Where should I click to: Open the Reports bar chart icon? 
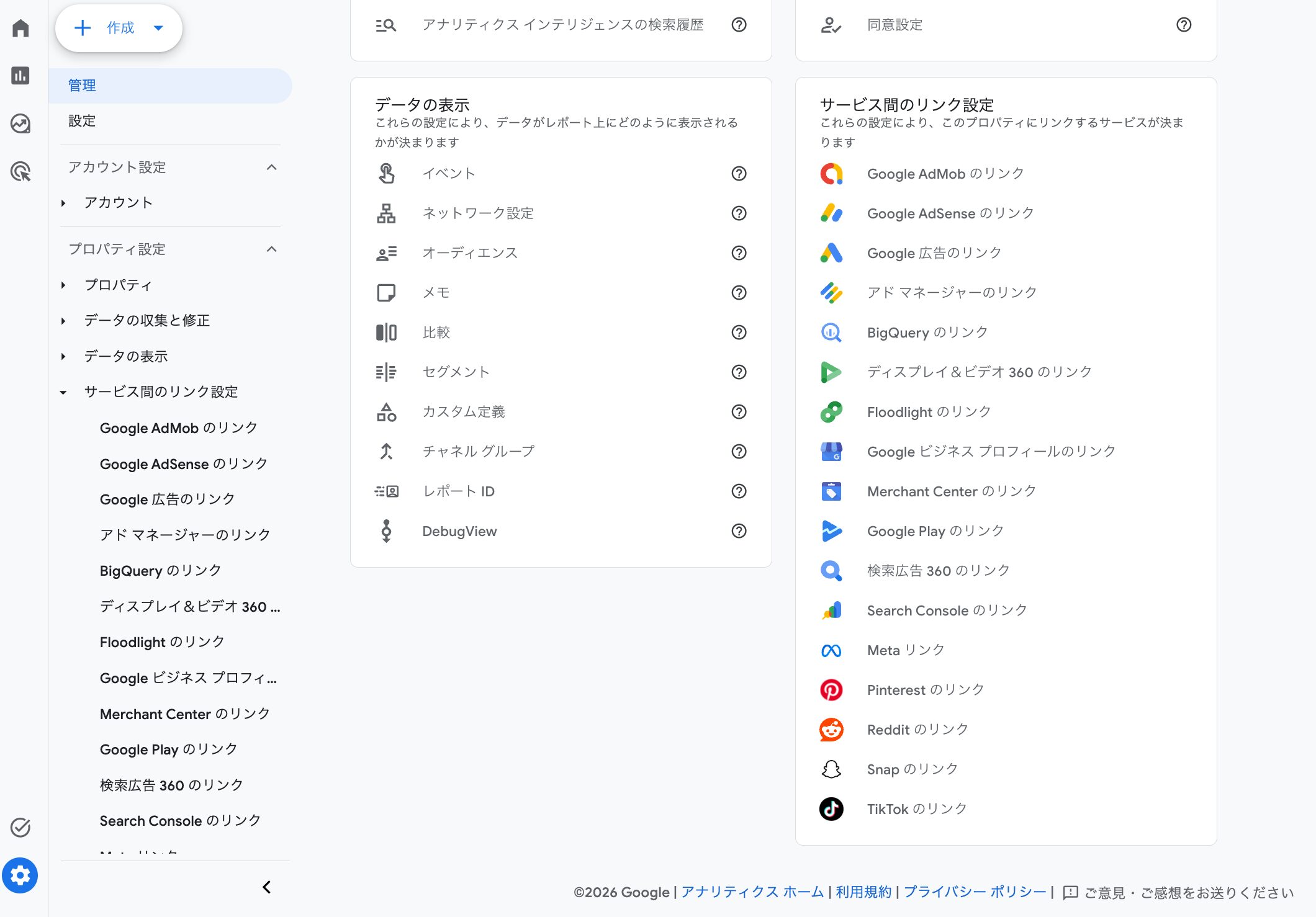pos(20,76)
